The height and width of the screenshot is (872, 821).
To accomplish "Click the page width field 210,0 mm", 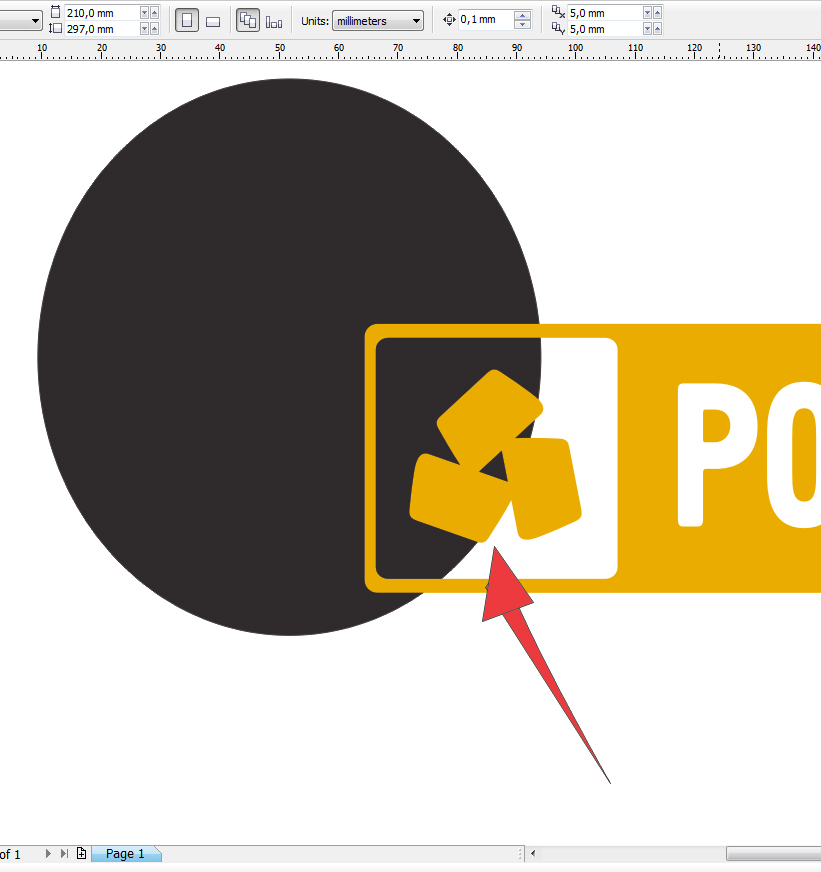I will [x=102, y=13].
